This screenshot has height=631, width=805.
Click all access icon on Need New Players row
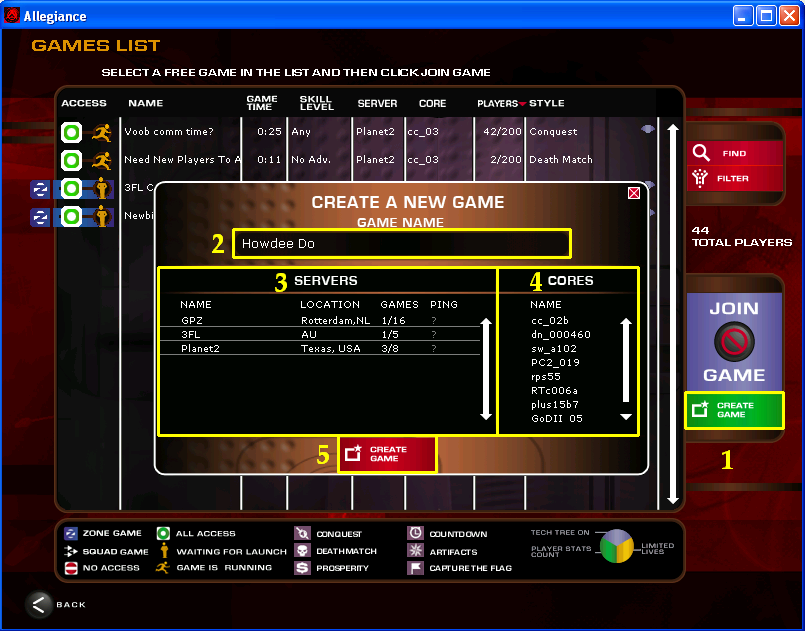(71, 160)
